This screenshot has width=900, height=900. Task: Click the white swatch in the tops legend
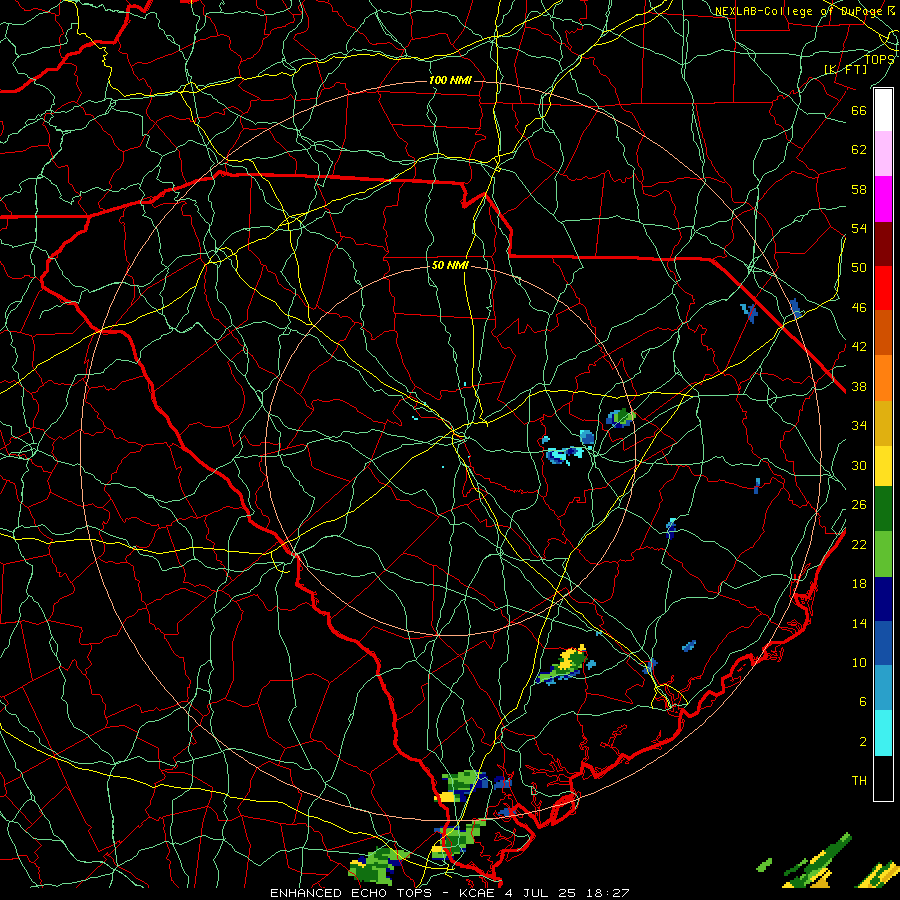pos(883,110)
